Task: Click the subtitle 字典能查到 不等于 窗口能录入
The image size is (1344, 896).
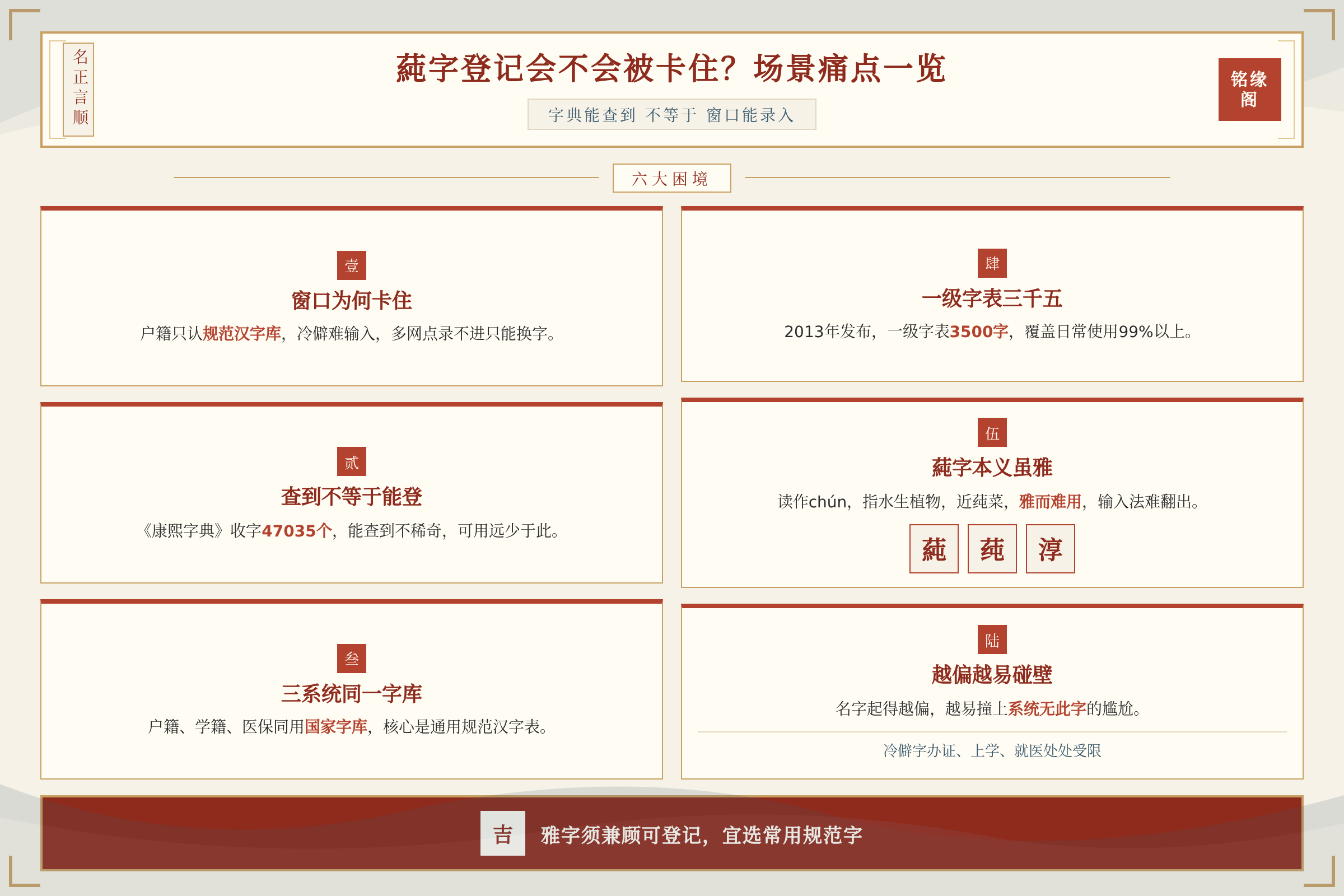Action: click(671, 114)
